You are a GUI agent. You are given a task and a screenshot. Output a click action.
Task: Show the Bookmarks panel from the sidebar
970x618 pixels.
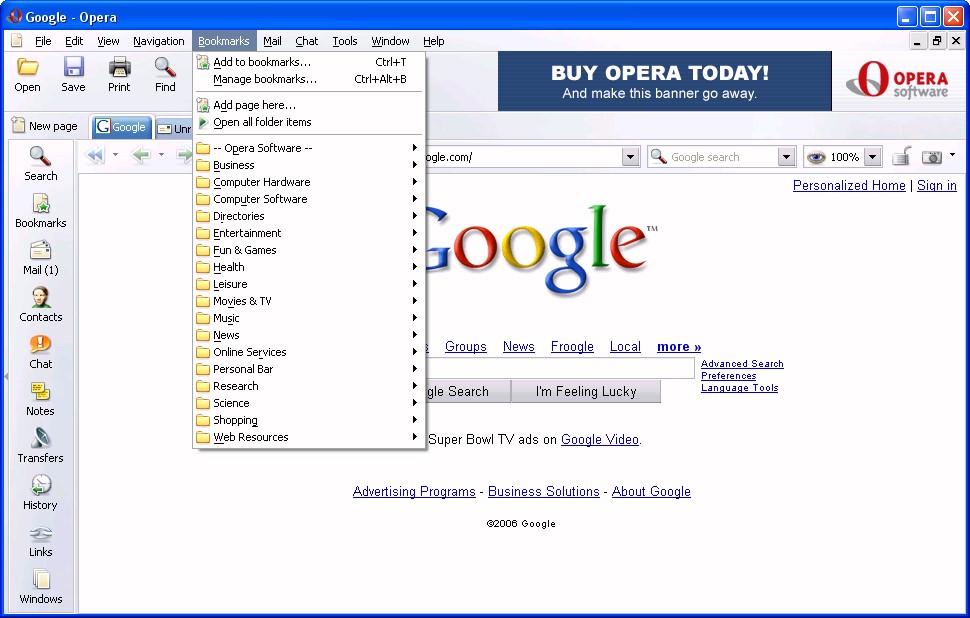(x=41, y=210)
